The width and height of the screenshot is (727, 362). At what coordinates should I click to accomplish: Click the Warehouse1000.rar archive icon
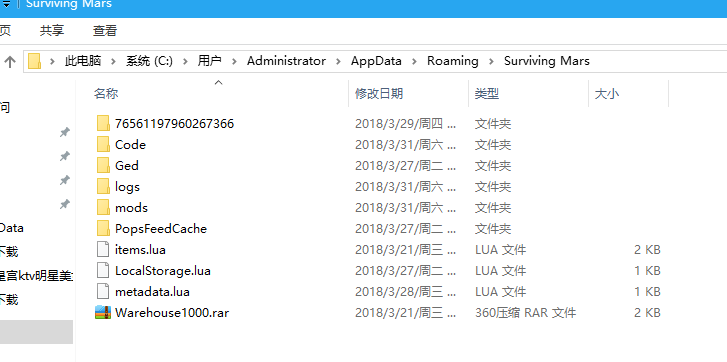(103, 312)
